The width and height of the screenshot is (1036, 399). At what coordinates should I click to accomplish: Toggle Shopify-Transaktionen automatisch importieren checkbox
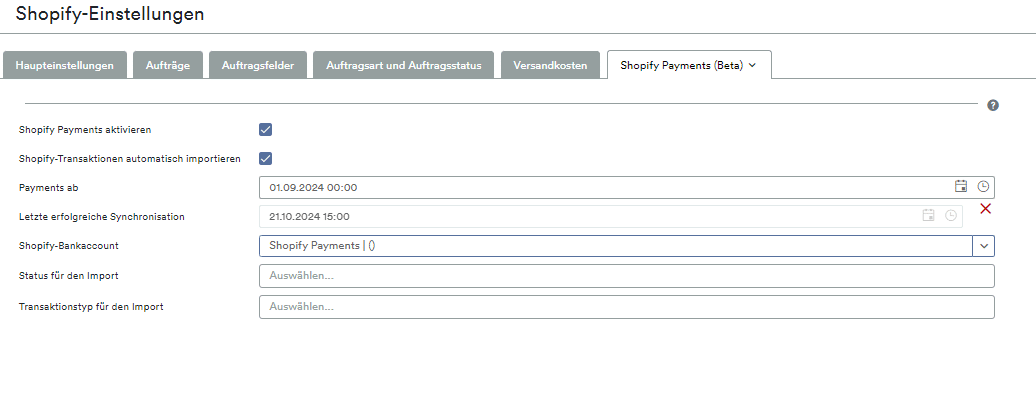(266, 159)
